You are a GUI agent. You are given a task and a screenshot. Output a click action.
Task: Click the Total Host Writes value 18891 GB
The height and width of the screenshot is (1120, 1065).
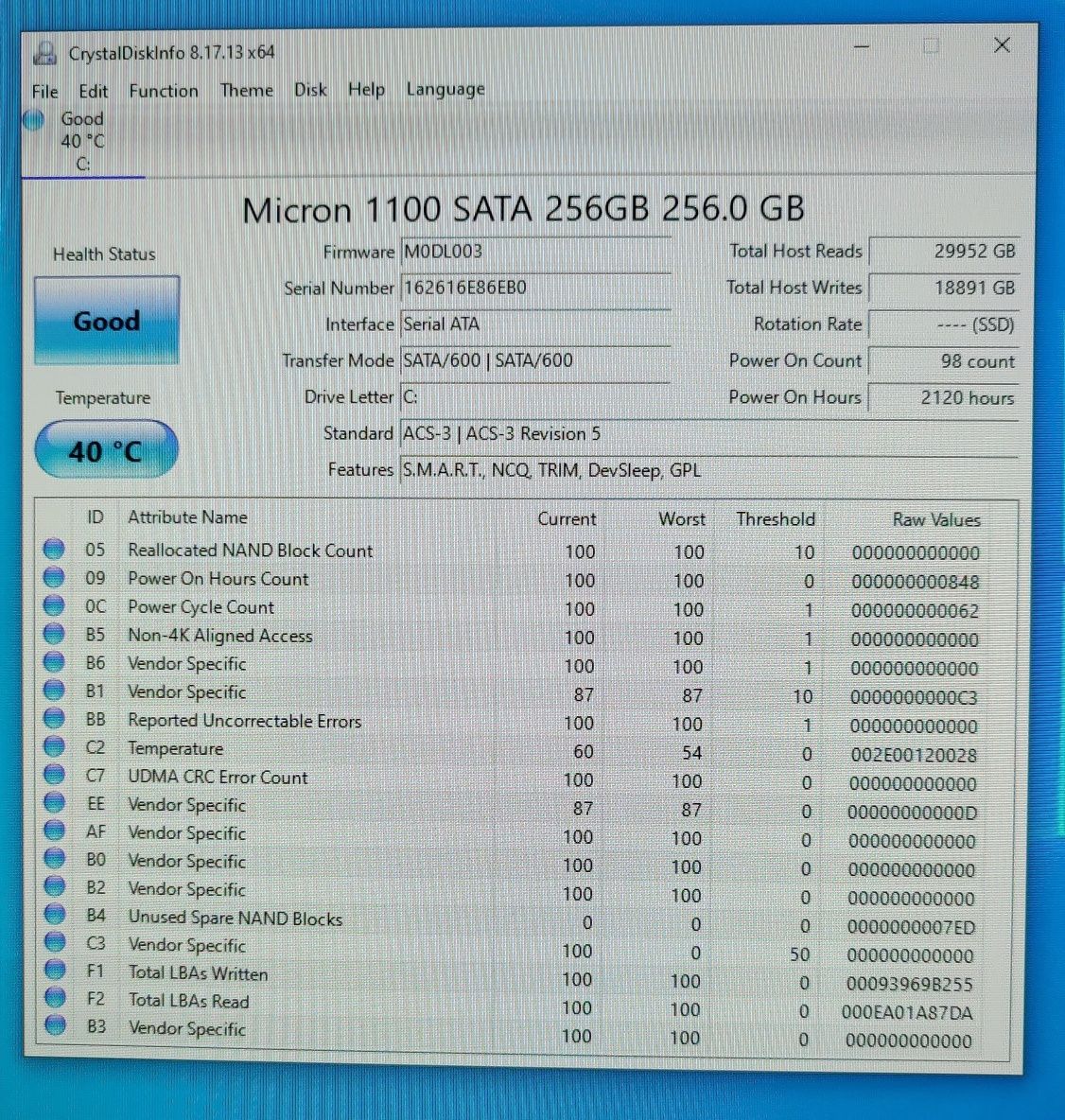click(x=944, y=288)
